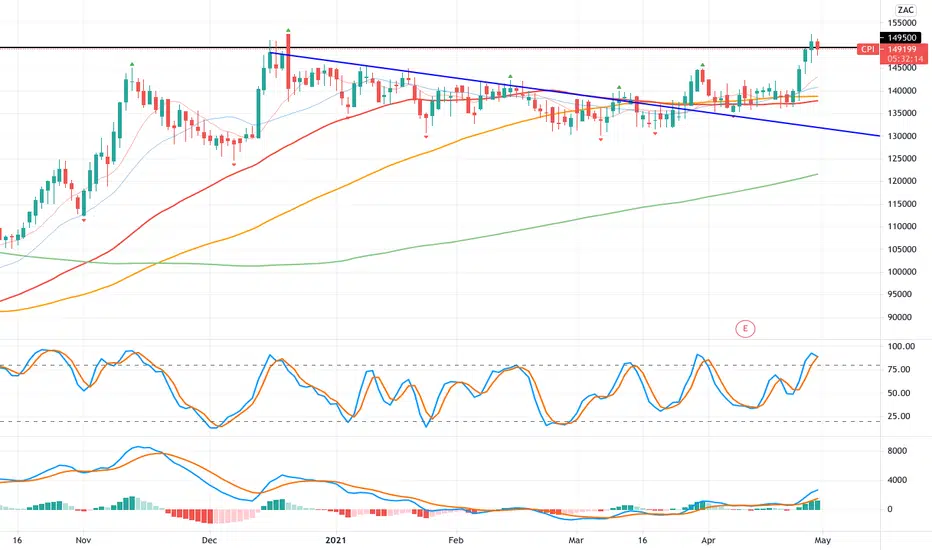Viewport: 932px width, 550px height.
Task: Click the green fractal arrow above December peak candle
Action: click(288, 30)
